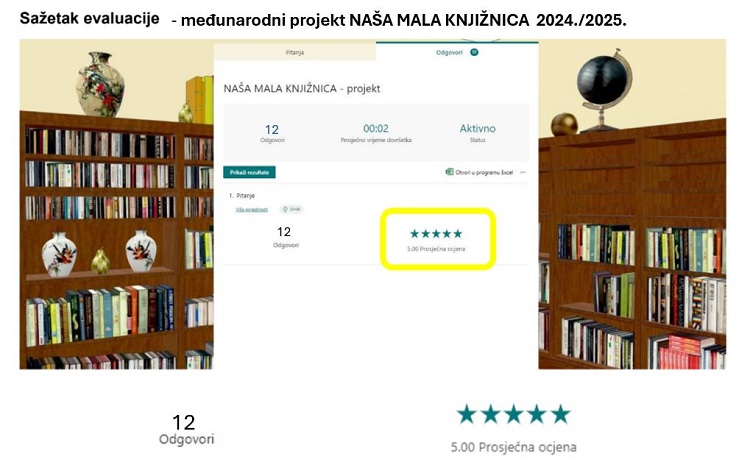Switch to the Pitanja tab

pyautogui.click(x=295, y=52)
